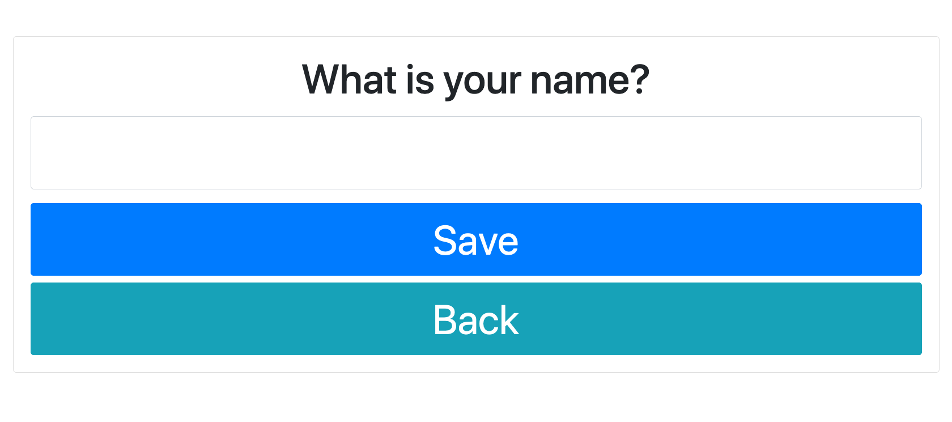Click the name text input field
The height and width of the screenshot is (422, 952).
tap(475, 153)
